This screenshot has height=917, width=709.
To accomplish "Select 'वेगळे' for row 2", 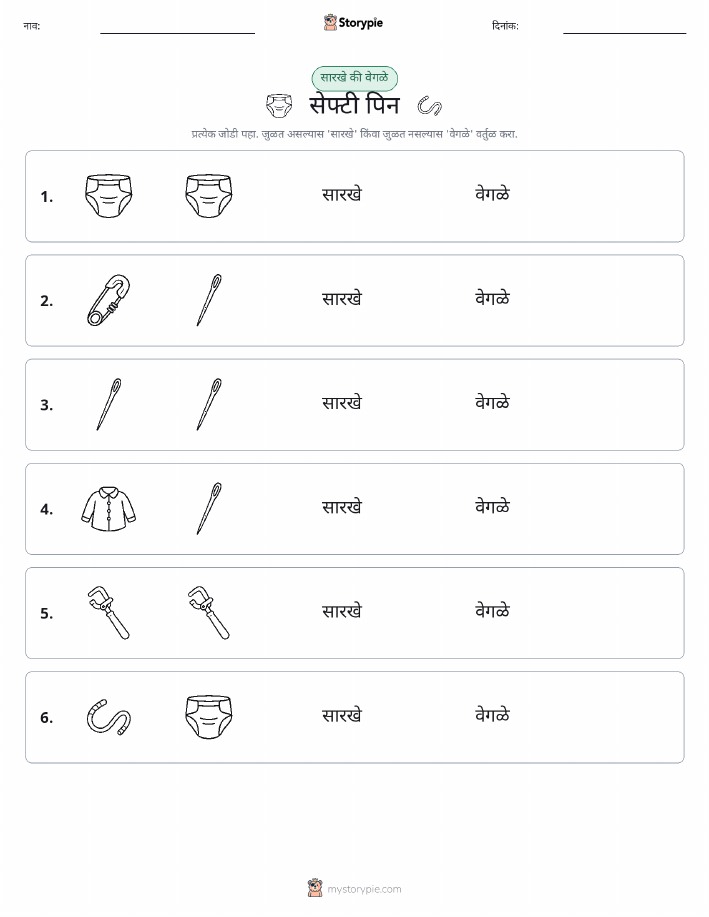I will click(x=492, y=298).
